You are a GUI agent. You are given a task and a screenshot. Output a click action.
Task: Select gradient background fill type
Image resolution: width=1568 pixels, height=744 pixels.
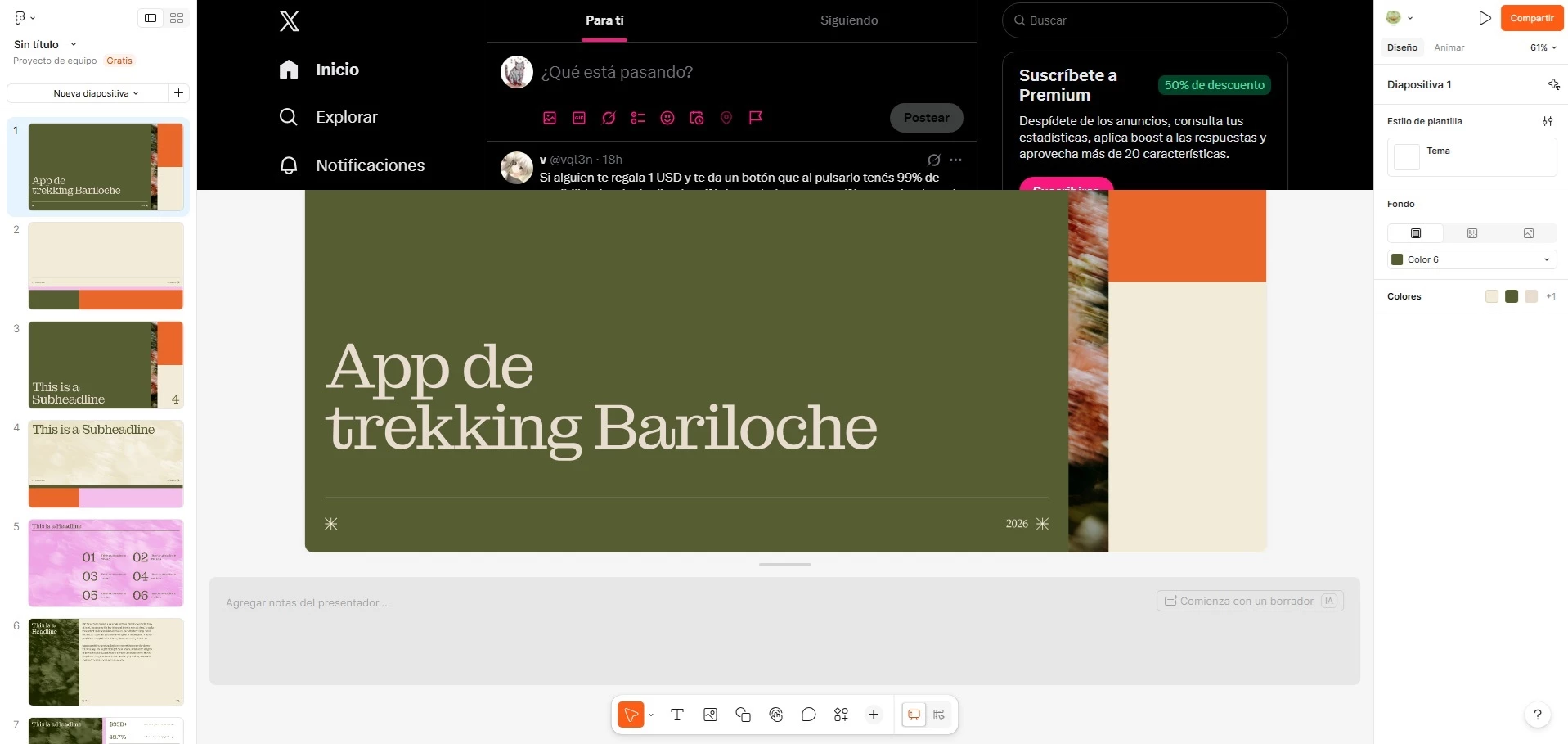(1472, 233)
